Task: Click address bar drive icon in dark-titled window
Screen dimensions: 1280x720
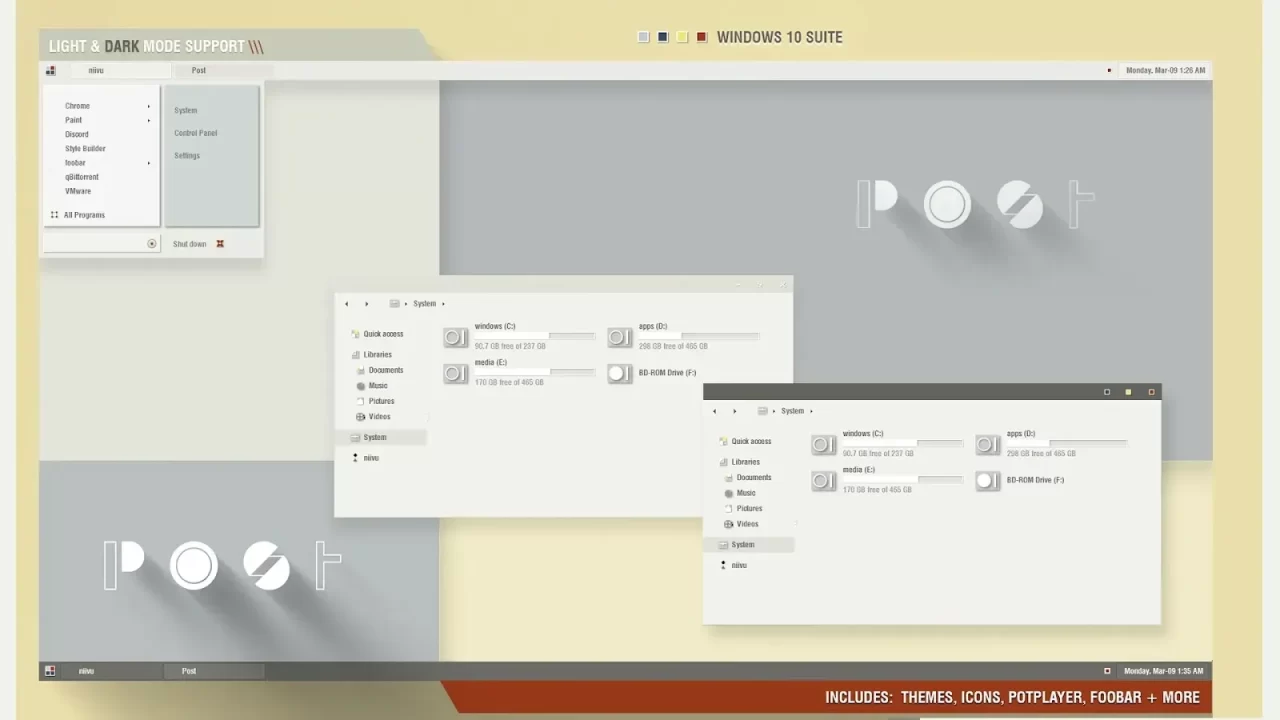Action: pos(763,411)
